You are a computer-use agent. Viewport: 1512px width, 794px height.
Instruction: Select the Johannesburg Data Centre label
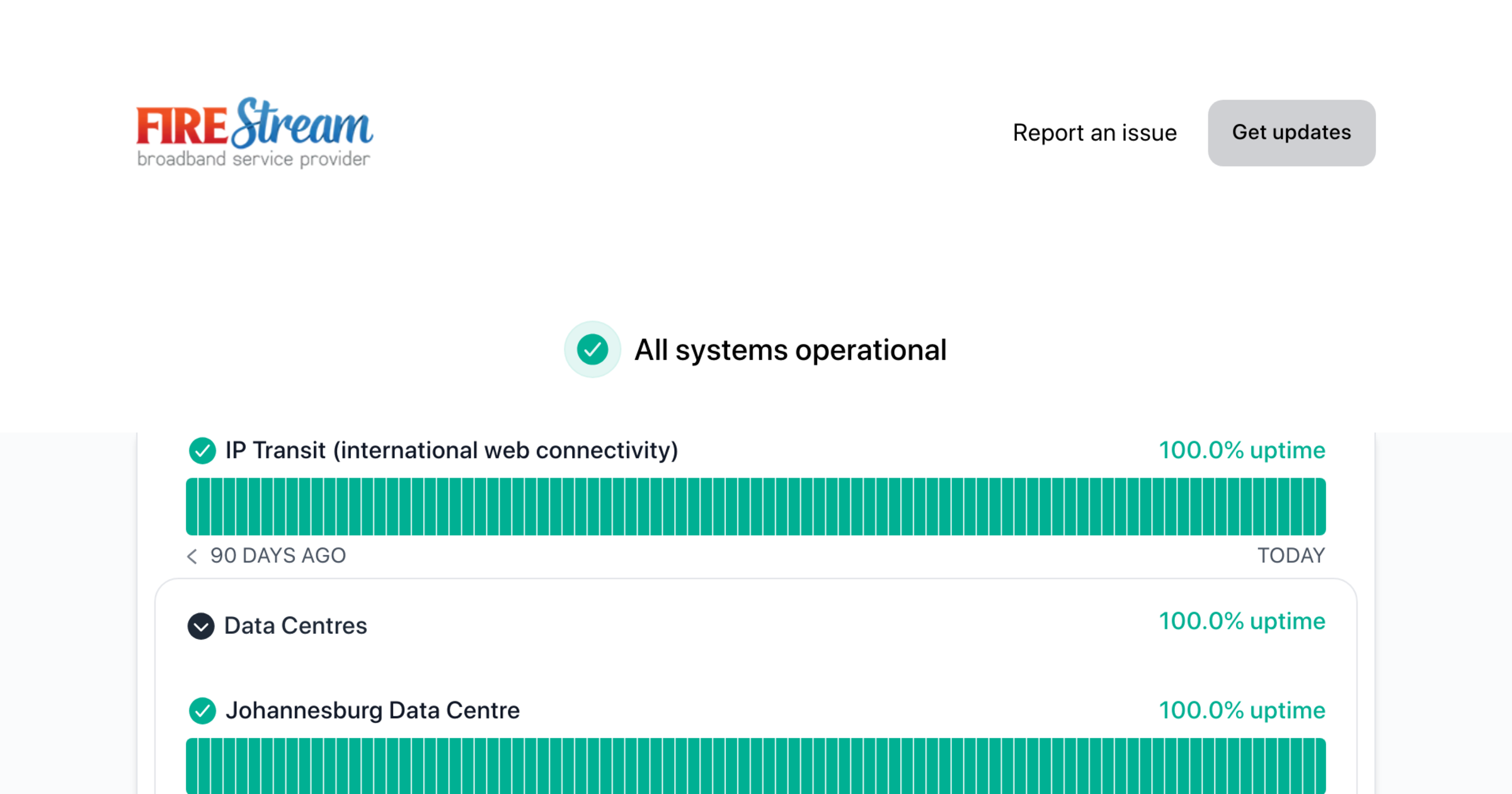[x=372, y=711]
